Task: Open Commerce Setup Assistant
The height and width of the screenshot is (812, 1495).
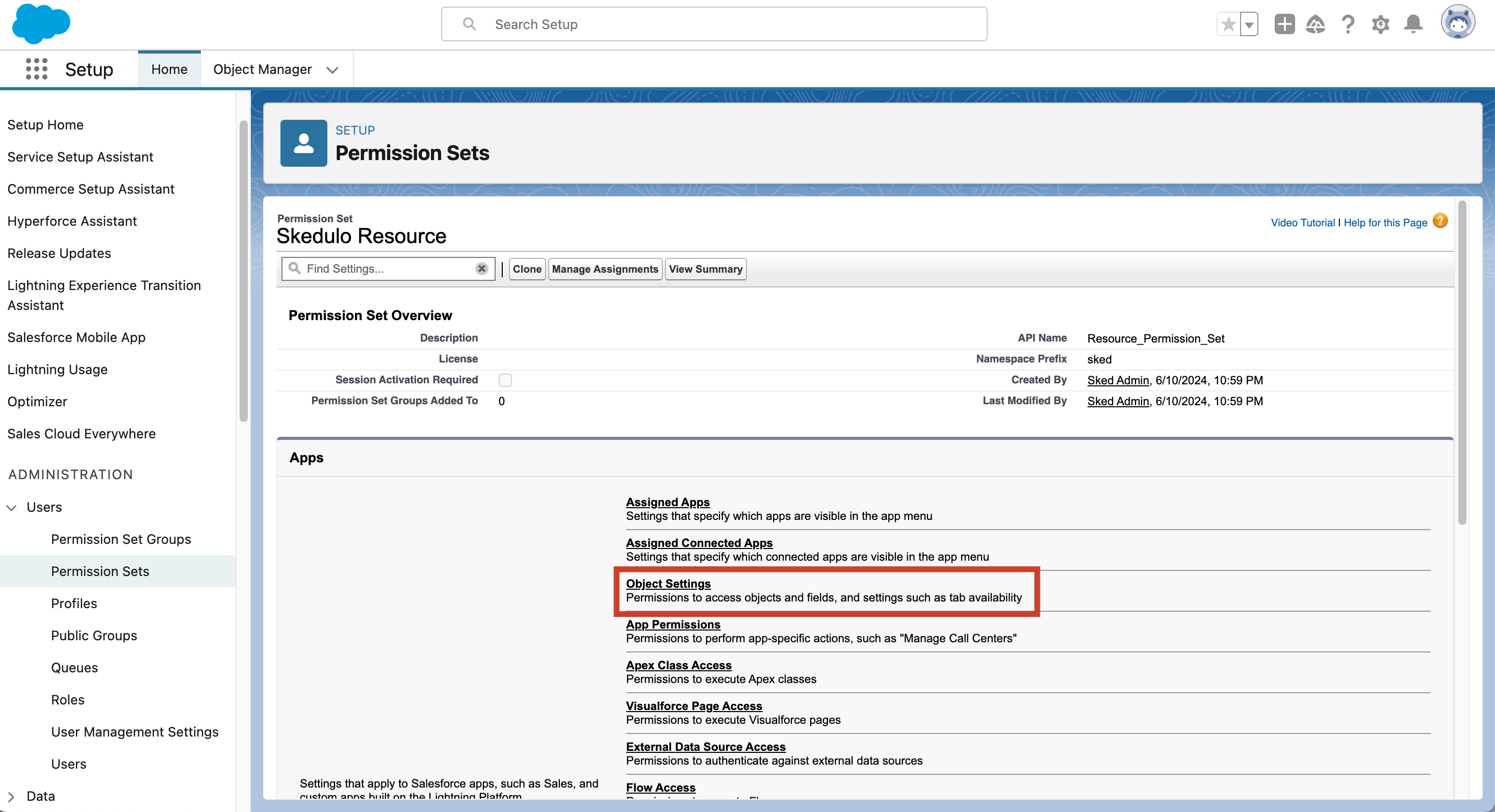Action: pyautogui.click(x=91, y=189)
